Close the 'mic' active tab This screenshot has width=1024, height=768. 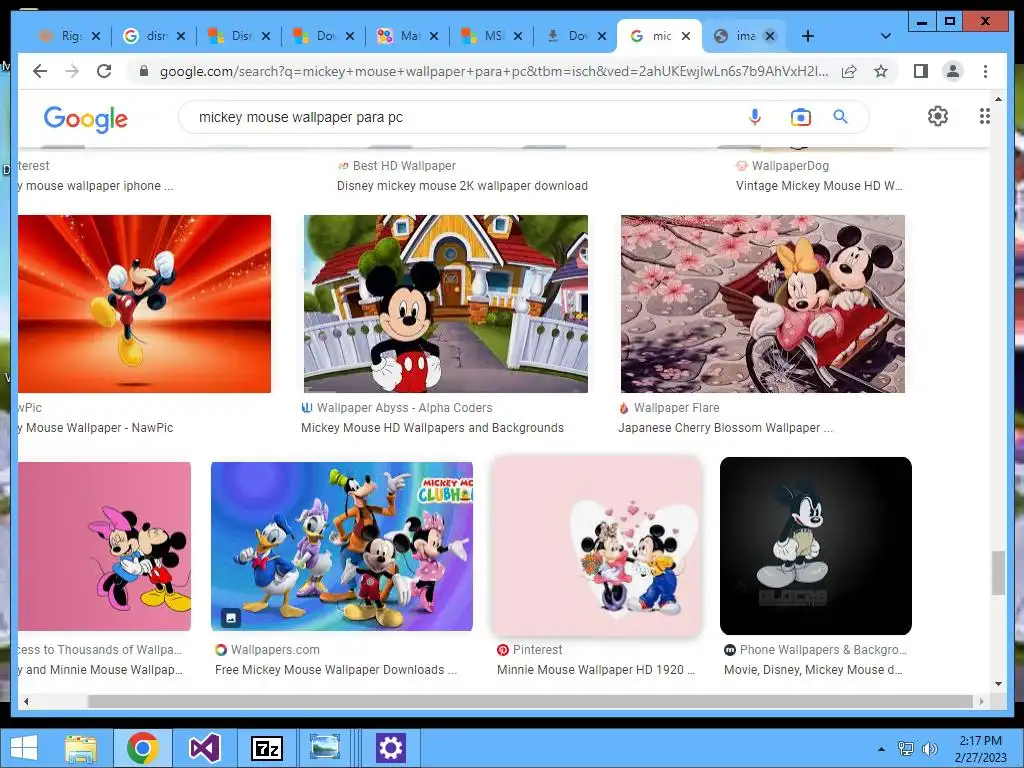click(686, 36)
